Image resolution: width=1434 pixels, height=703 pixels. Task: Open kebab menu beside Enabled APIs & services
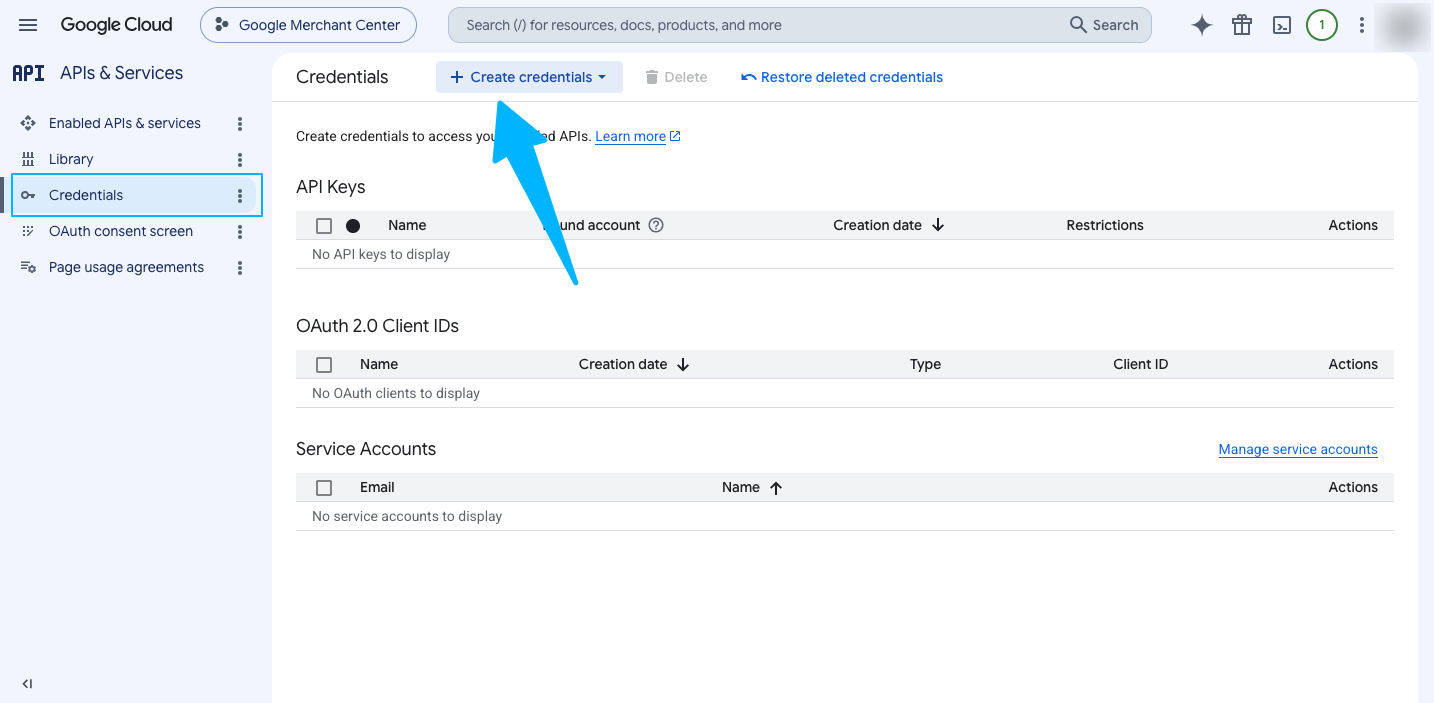click(240, 124)
